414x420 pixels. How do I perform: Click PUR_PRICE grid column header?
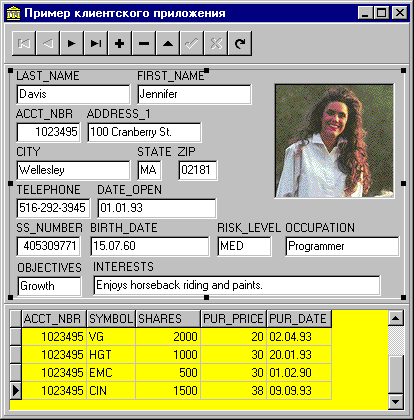pos(233,319)
